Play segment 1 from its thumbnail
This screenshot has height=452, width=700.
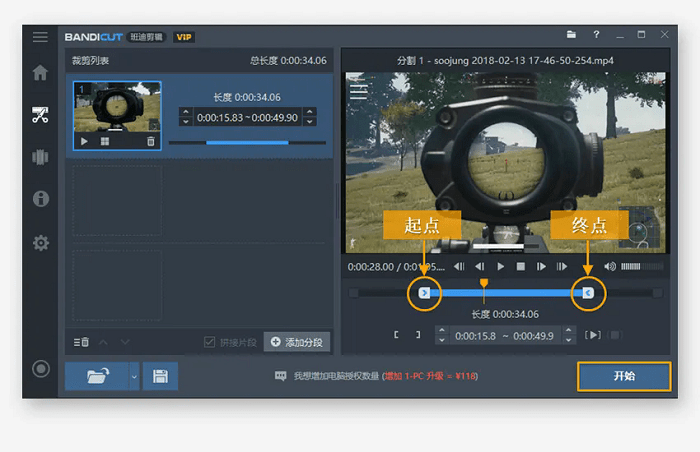pyautogui.click(x=84, y=141)
